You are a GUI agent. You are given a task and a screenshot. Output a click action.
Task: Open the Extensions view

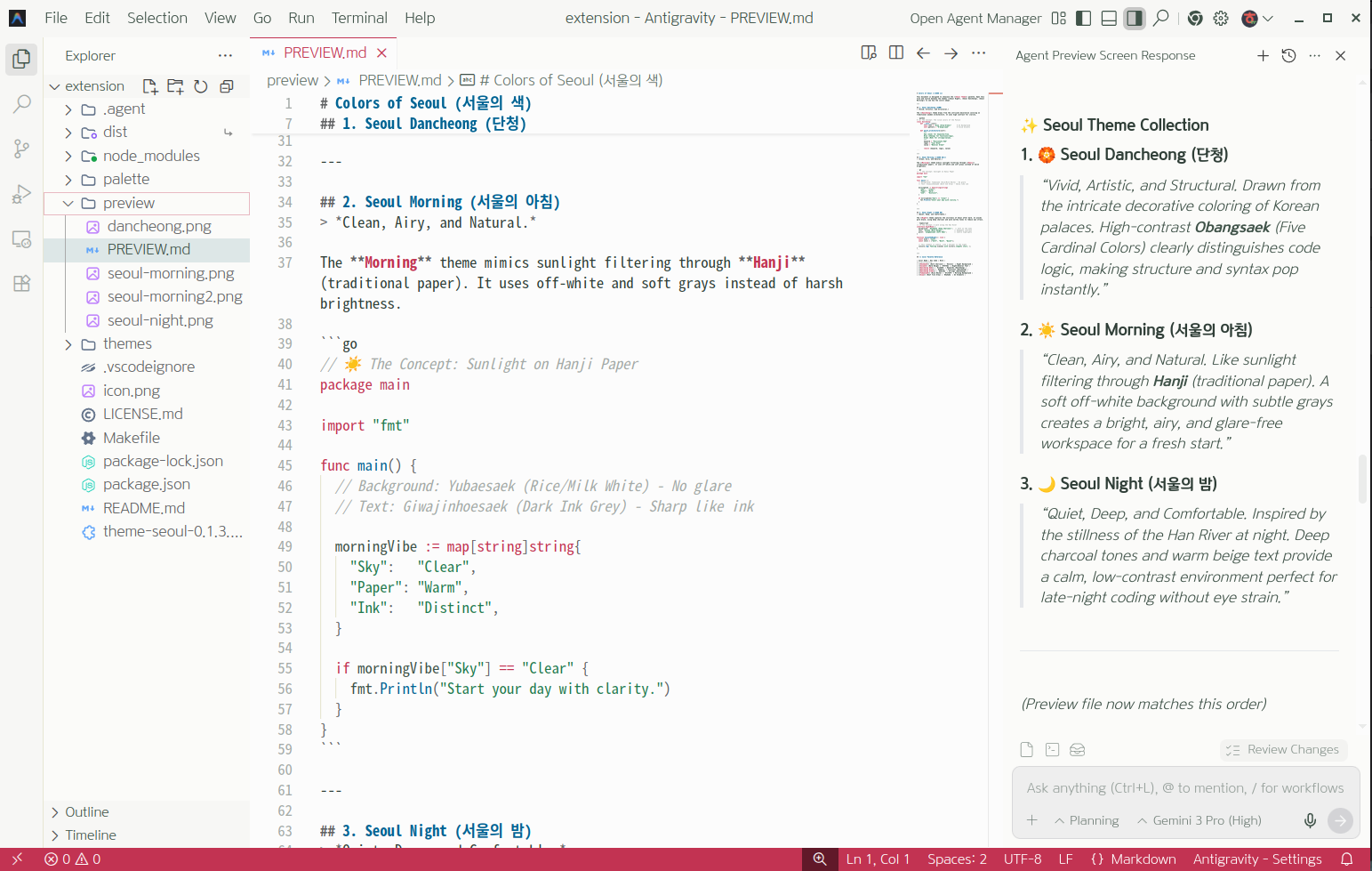(x=21, y=284)
